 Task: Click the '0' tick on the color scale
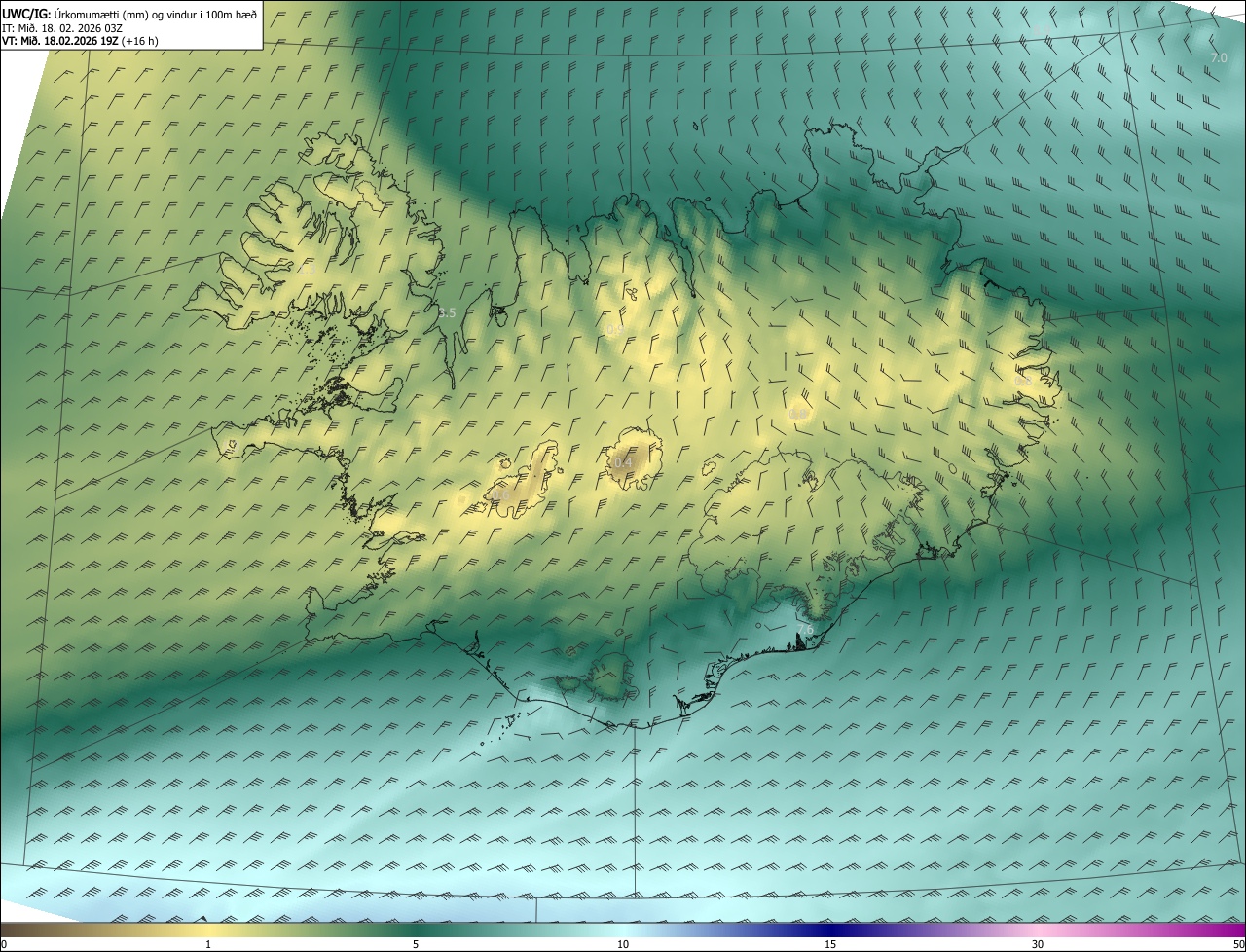[4, 944]
